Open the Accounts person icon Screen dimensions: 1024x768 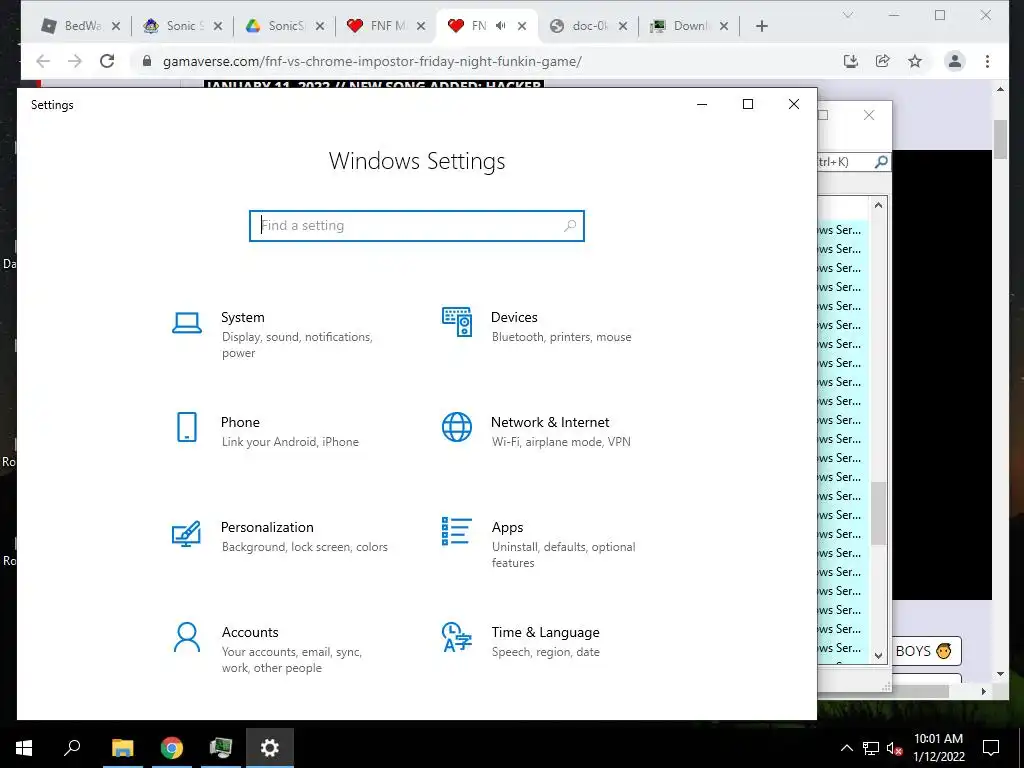click(187, 637)
